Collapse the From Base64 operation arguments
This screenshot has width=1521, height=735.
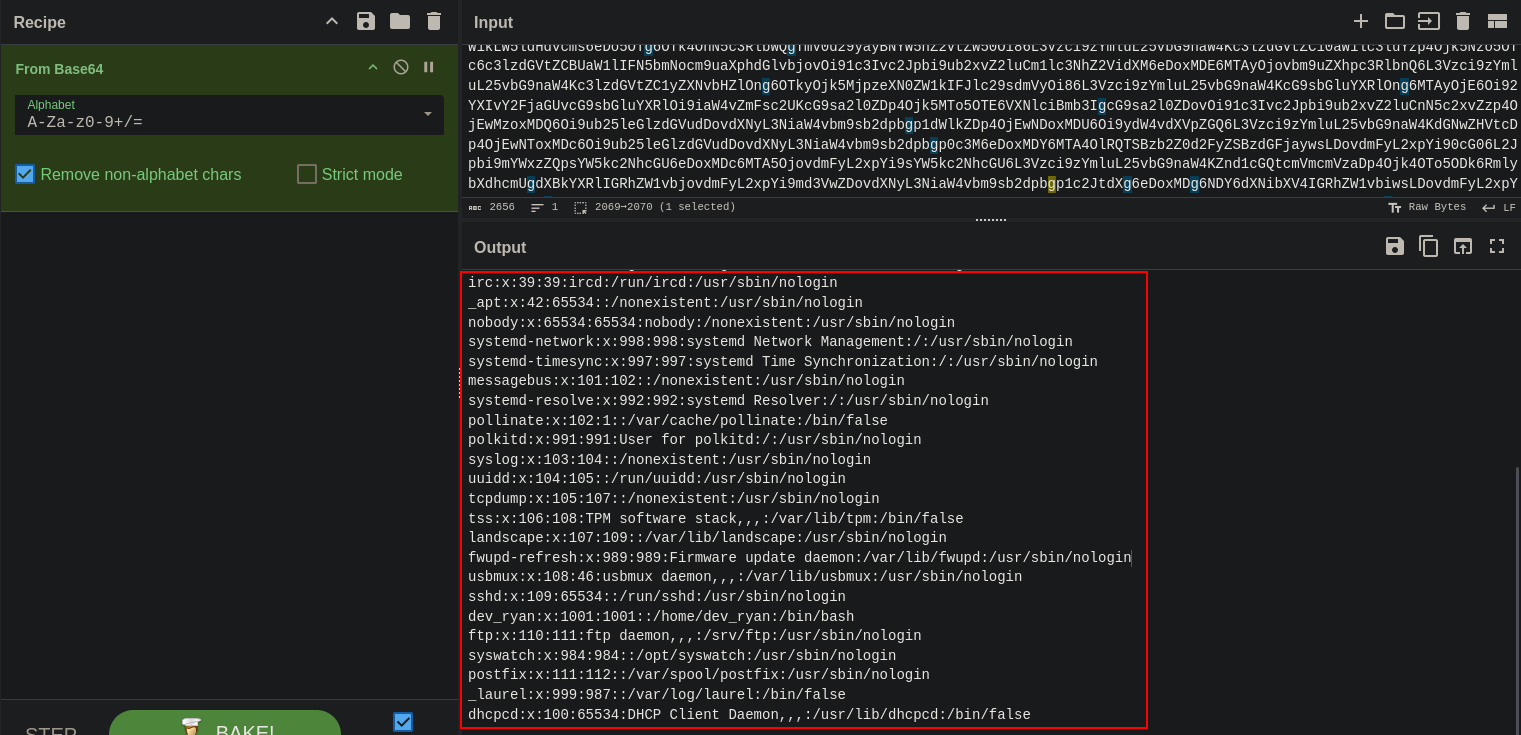pos(373,67)
